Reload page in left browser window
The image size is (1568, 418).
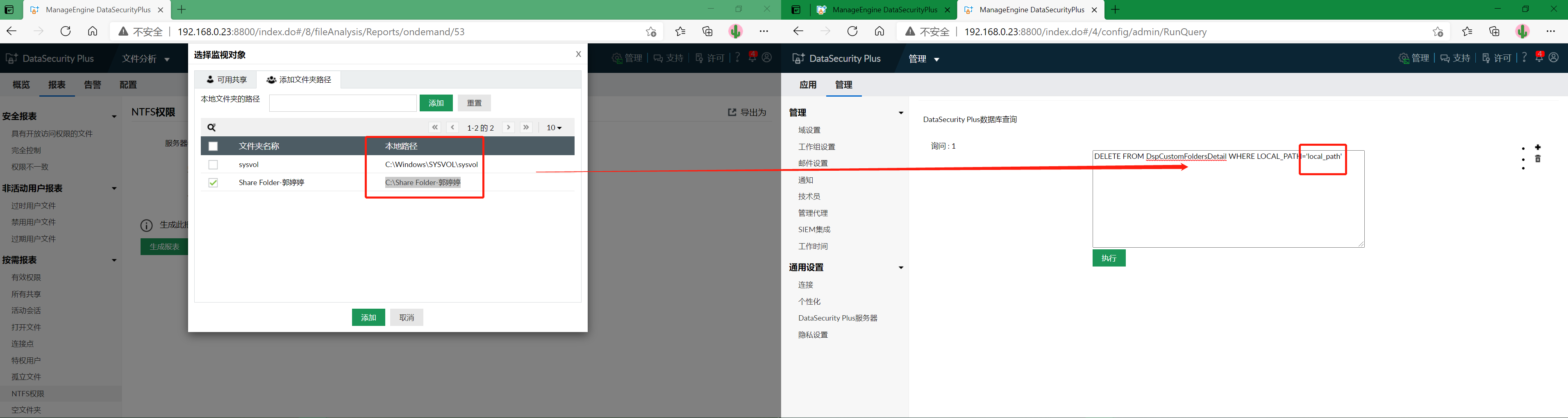pos(65,32)
